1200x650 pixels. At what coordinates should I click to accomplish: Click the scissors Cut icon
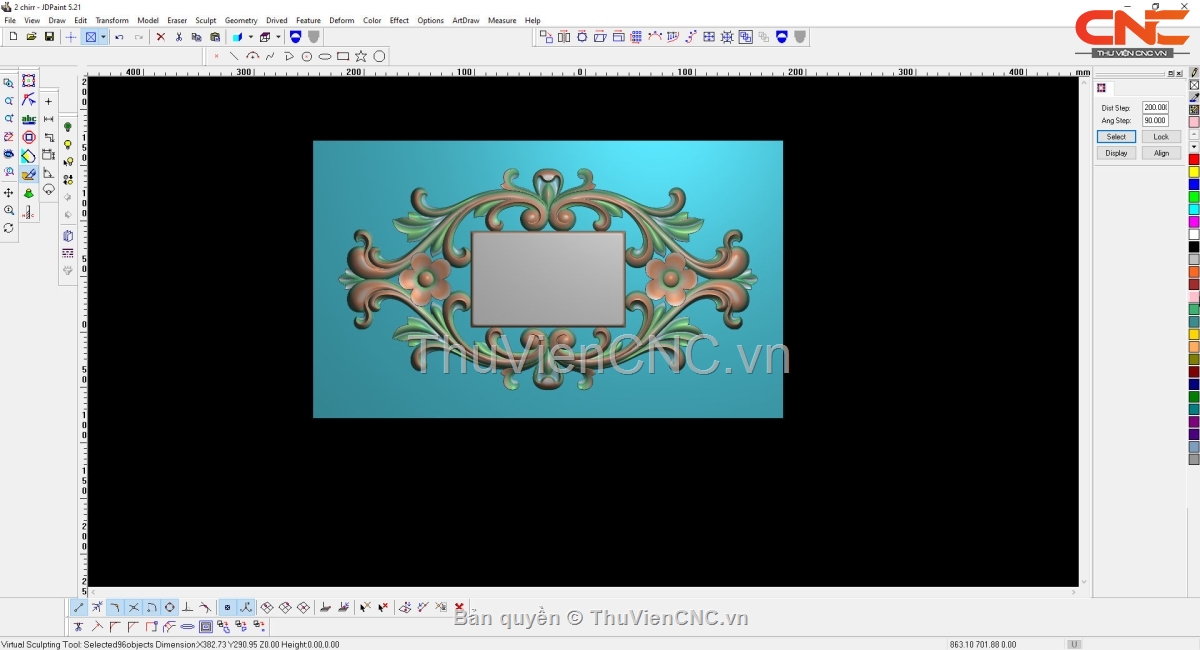[x=178, y=37]
